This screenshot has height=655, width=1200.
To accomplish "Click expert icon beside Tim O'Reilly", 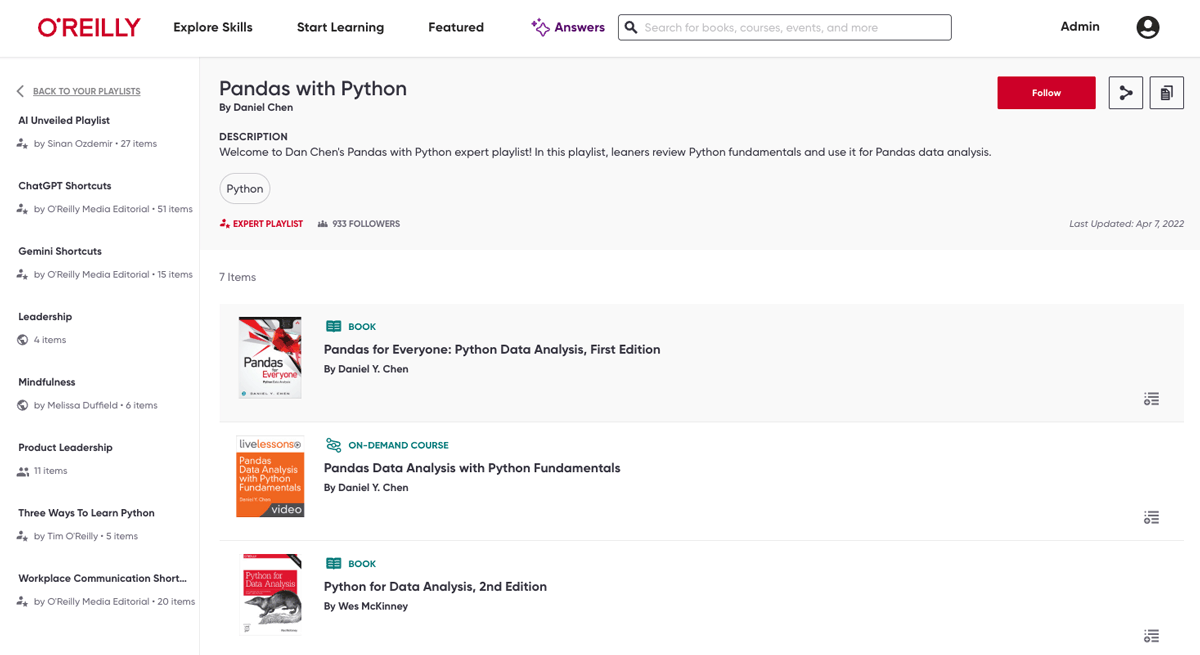I will coord(22,536).
